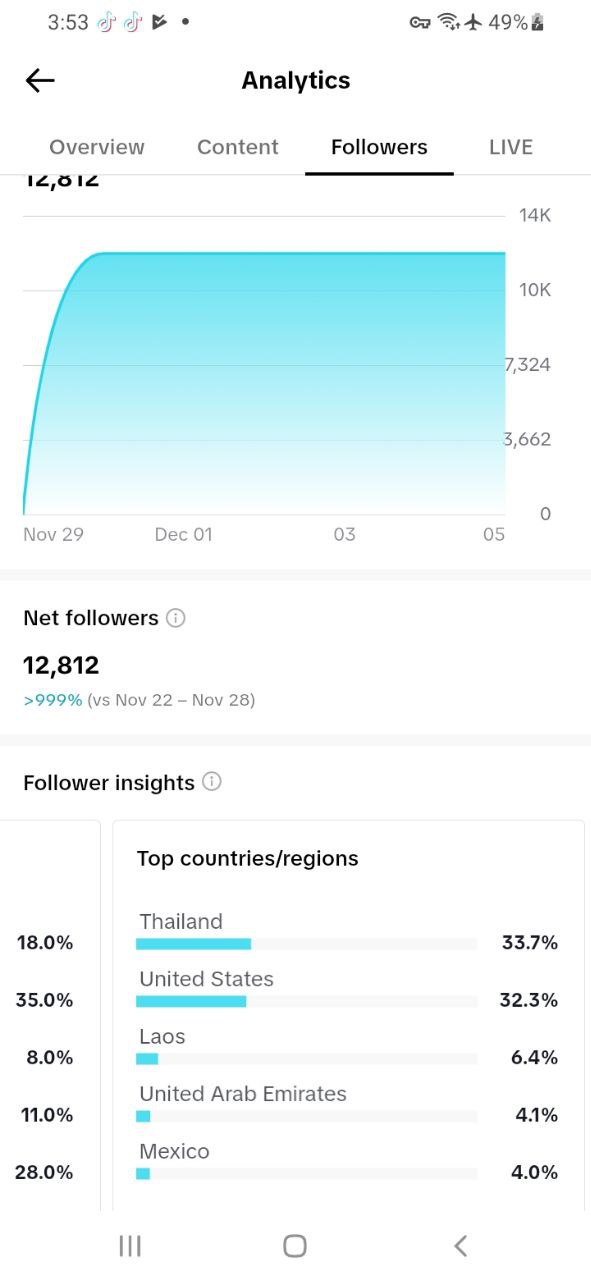Tap the battery status icon
Screen dimensions: 591x1280
pos(538,22)
